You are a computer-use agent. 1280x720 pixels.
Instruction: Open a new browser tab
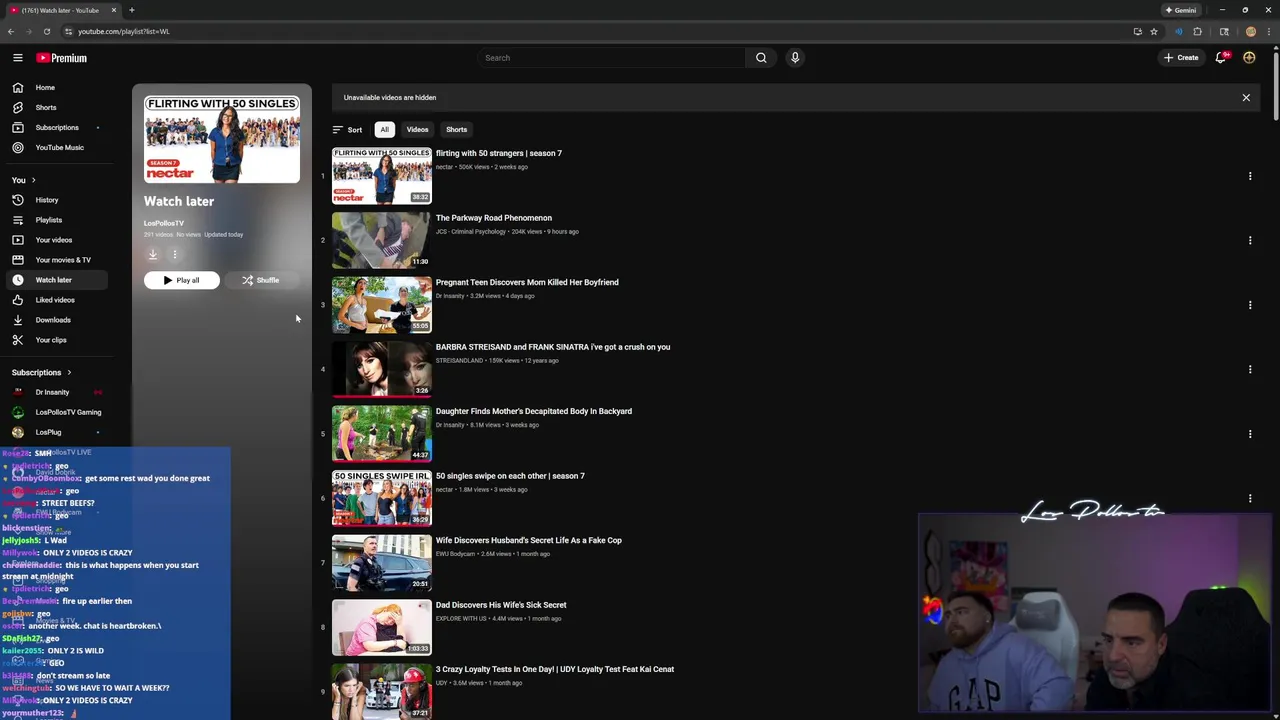pyautogui.click(x=131, y=10)
